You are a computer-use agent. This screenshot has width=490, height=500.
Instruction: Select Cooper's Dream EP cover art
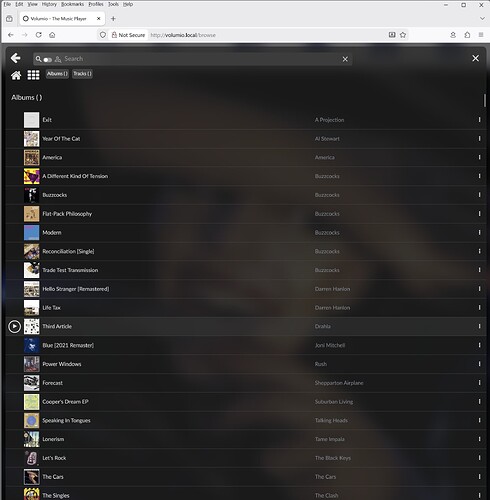click(31, 402)
